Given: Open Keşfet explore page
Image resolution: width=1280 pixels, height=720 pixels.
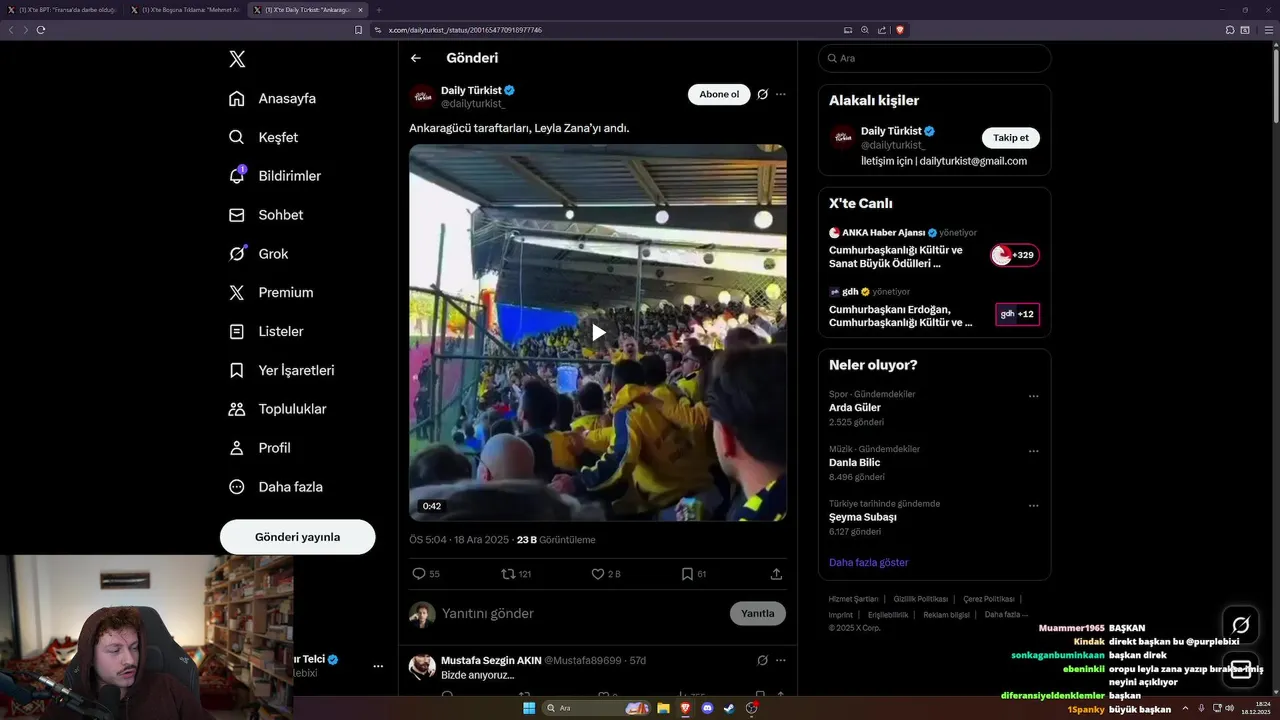Looking at the screenshot, I should [263, 137].
